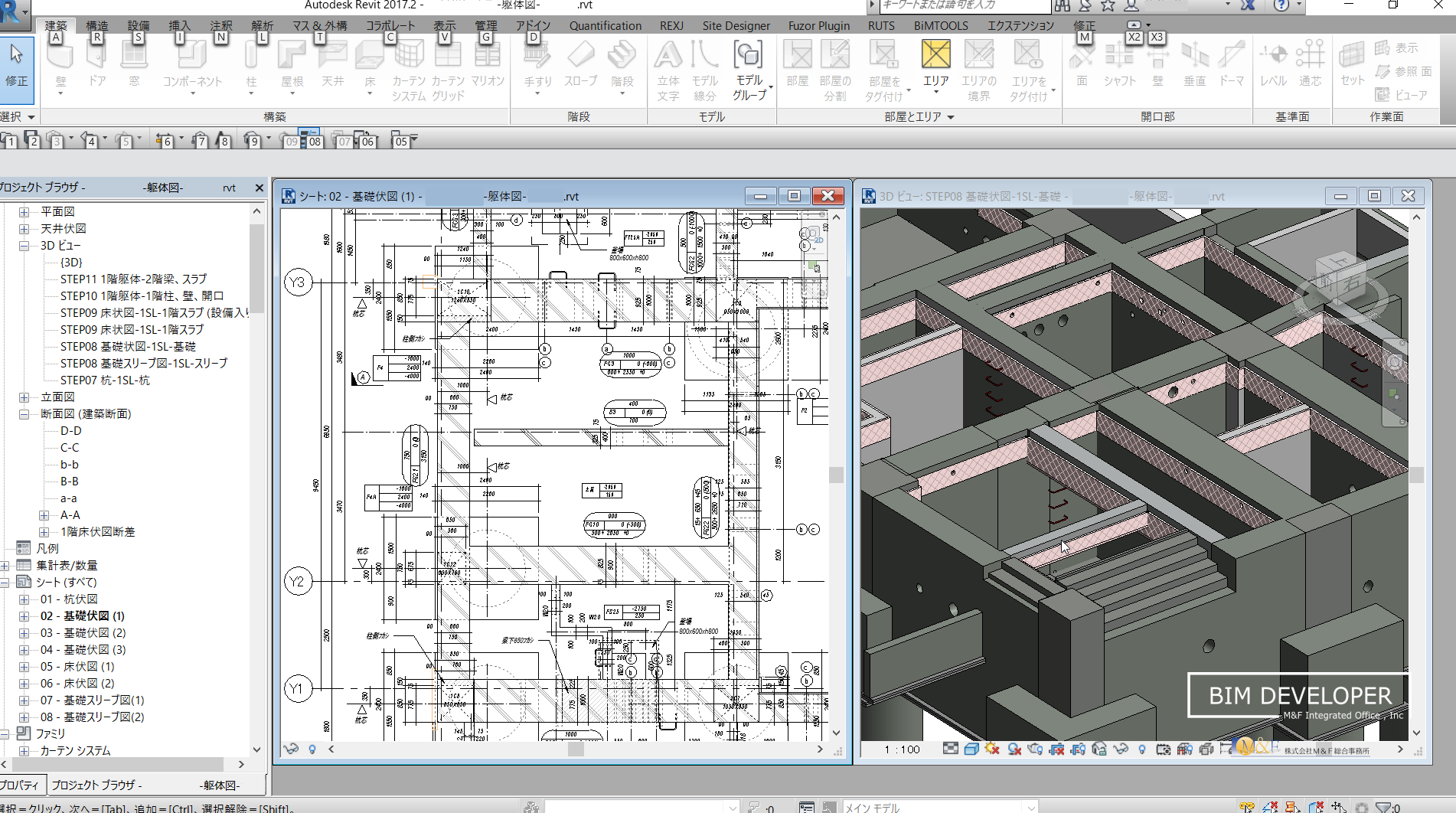
Task: Choose the 通芯 grid tool
Action: 1310,66
